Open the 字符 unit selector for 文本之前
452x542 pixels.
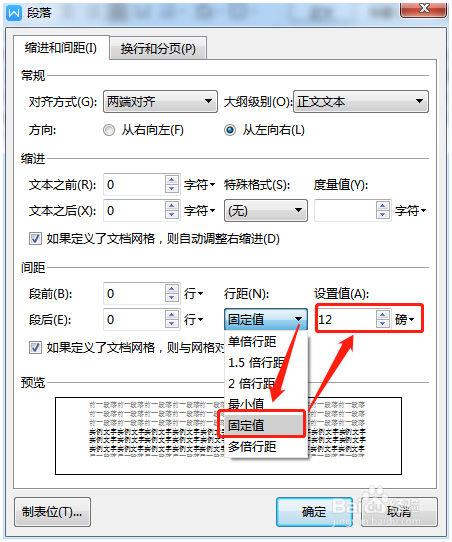pos(199,185)
